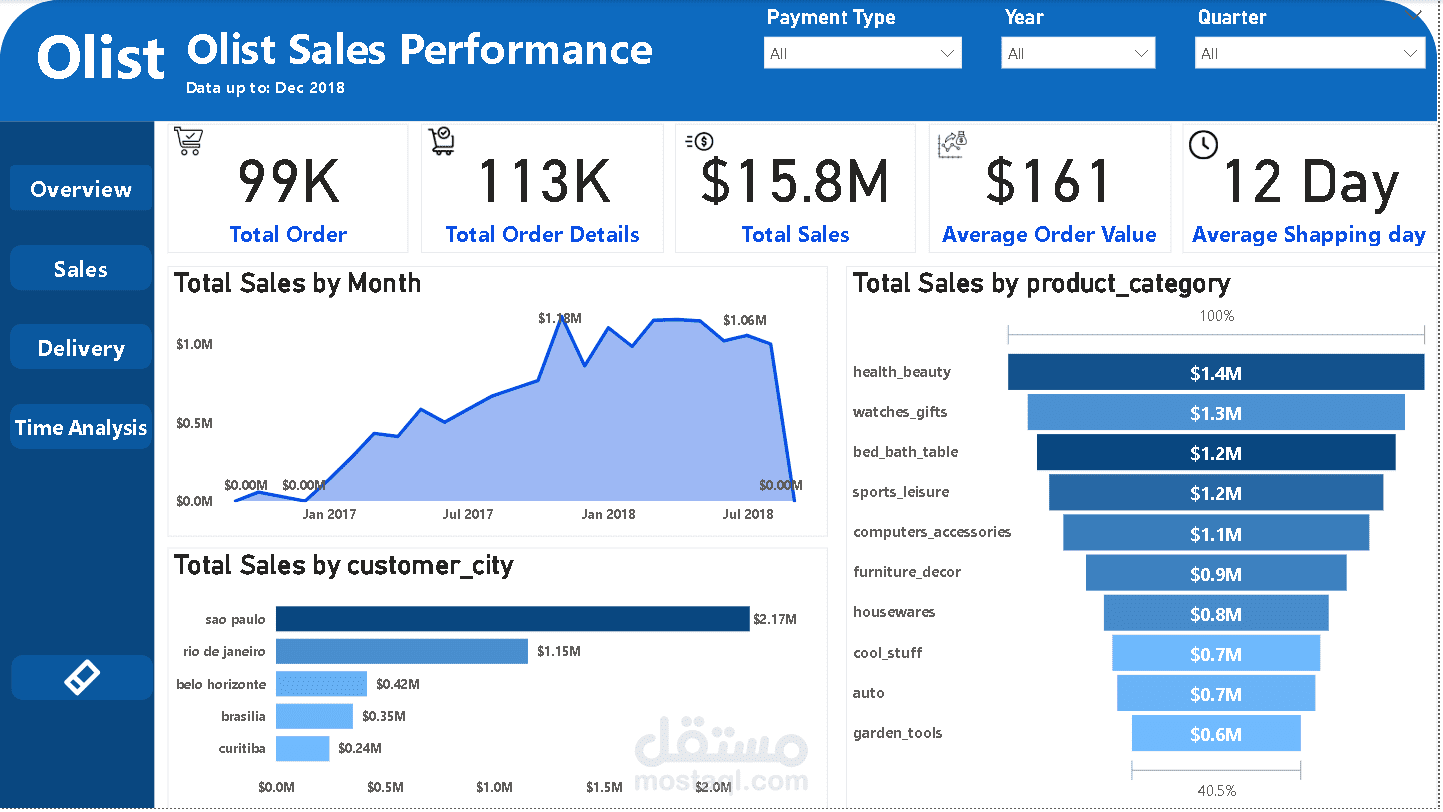The image size is (1443, 812).
Task: Click the clock icon on Average Shipping card
Action: [1203, 145]
